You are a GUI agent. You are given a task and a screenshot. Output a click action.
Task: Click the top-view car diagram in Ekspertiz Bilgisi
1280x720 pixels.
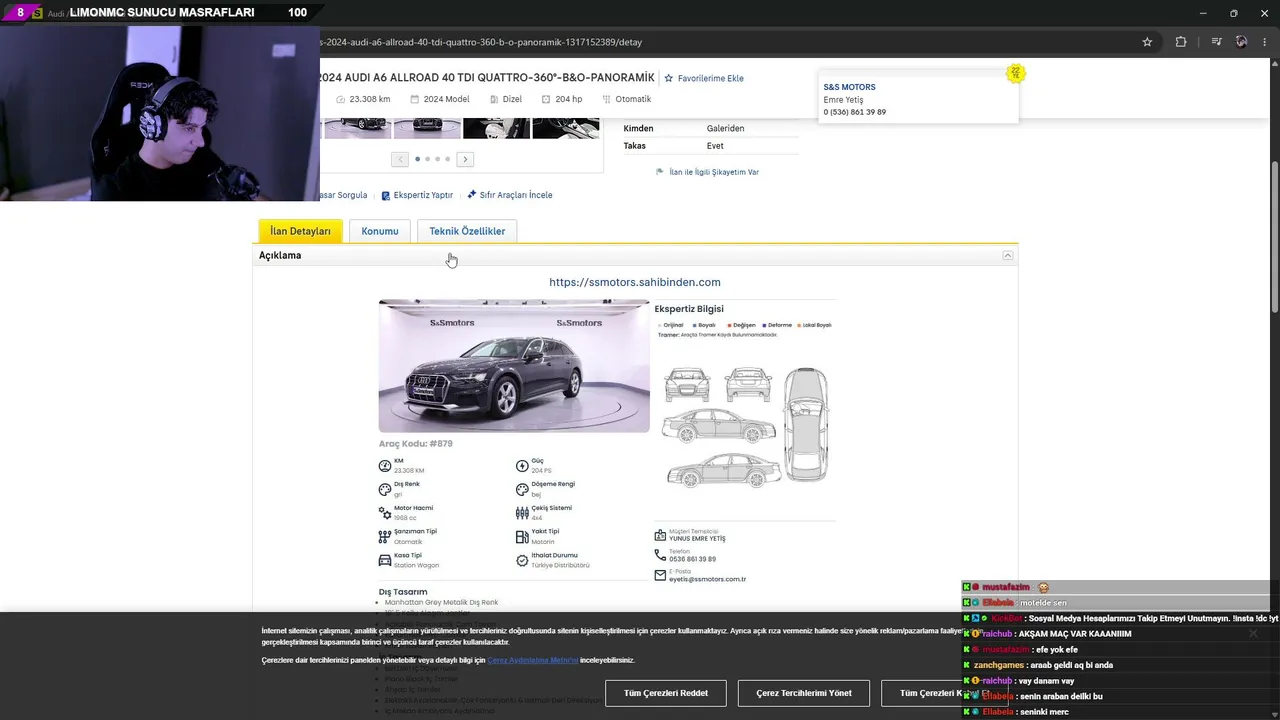(806, 424)
